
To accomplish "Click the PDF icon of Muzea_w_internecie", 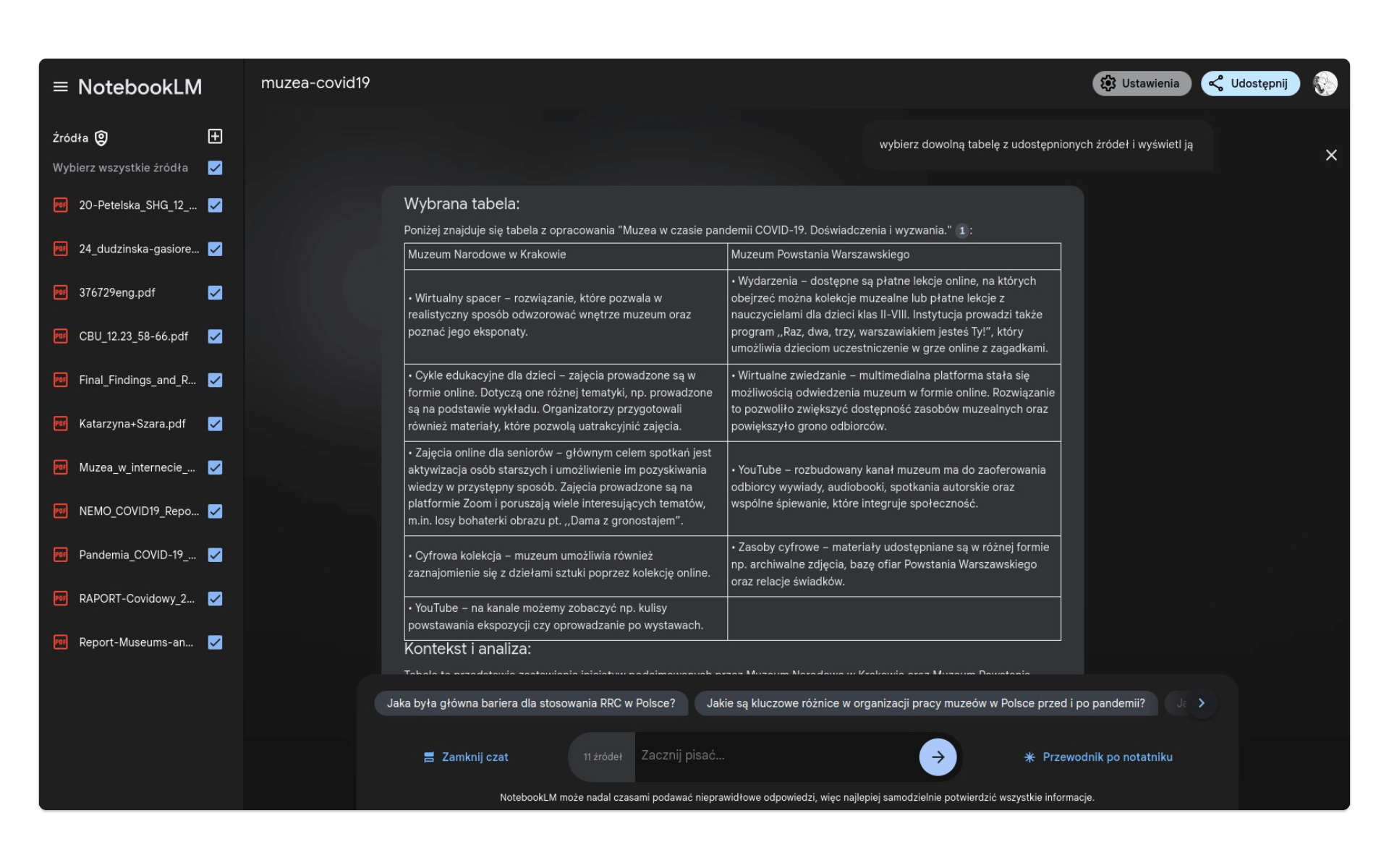I will pos(61,467).
